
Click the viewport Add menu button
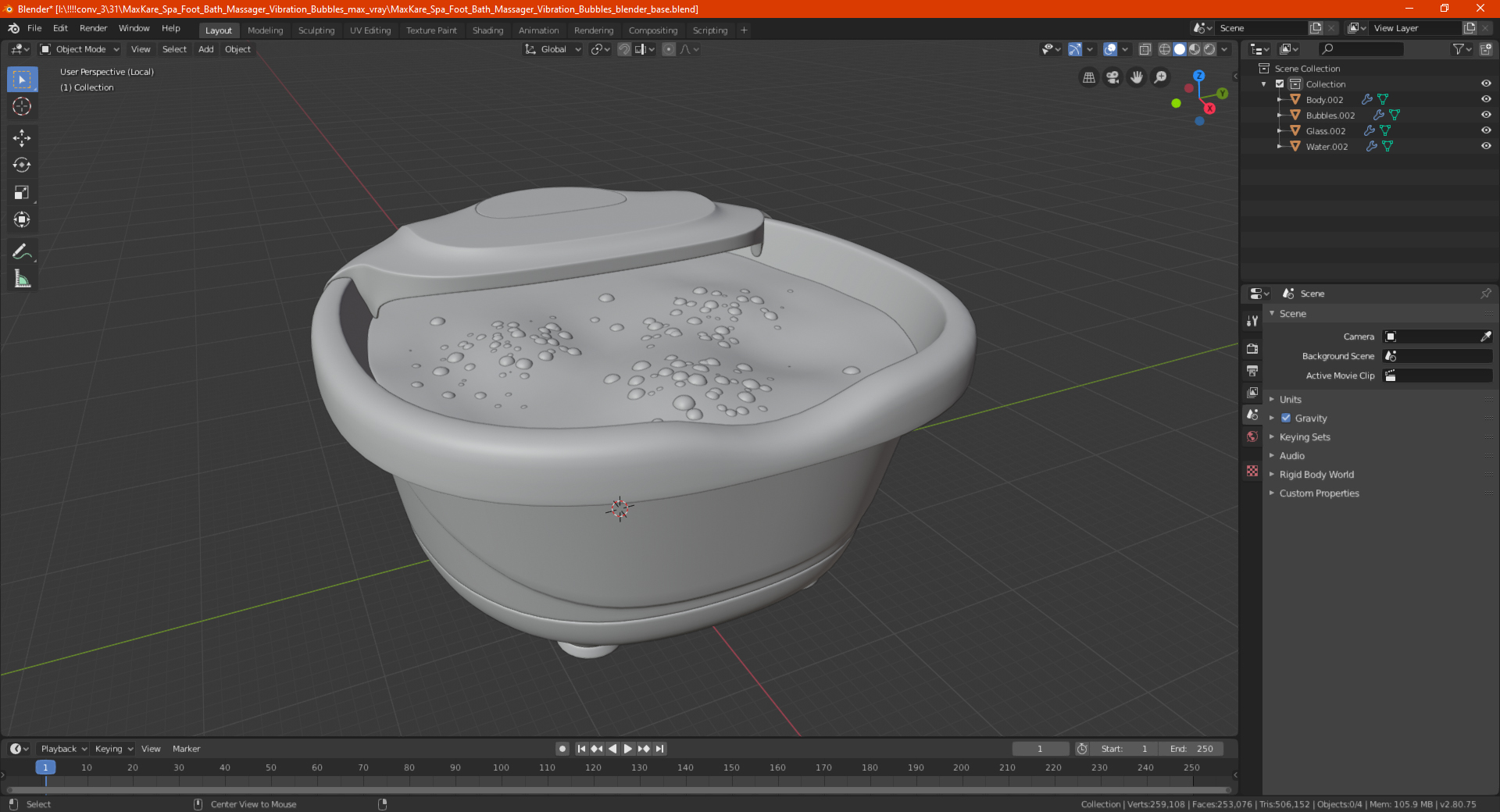click(205, 49)
